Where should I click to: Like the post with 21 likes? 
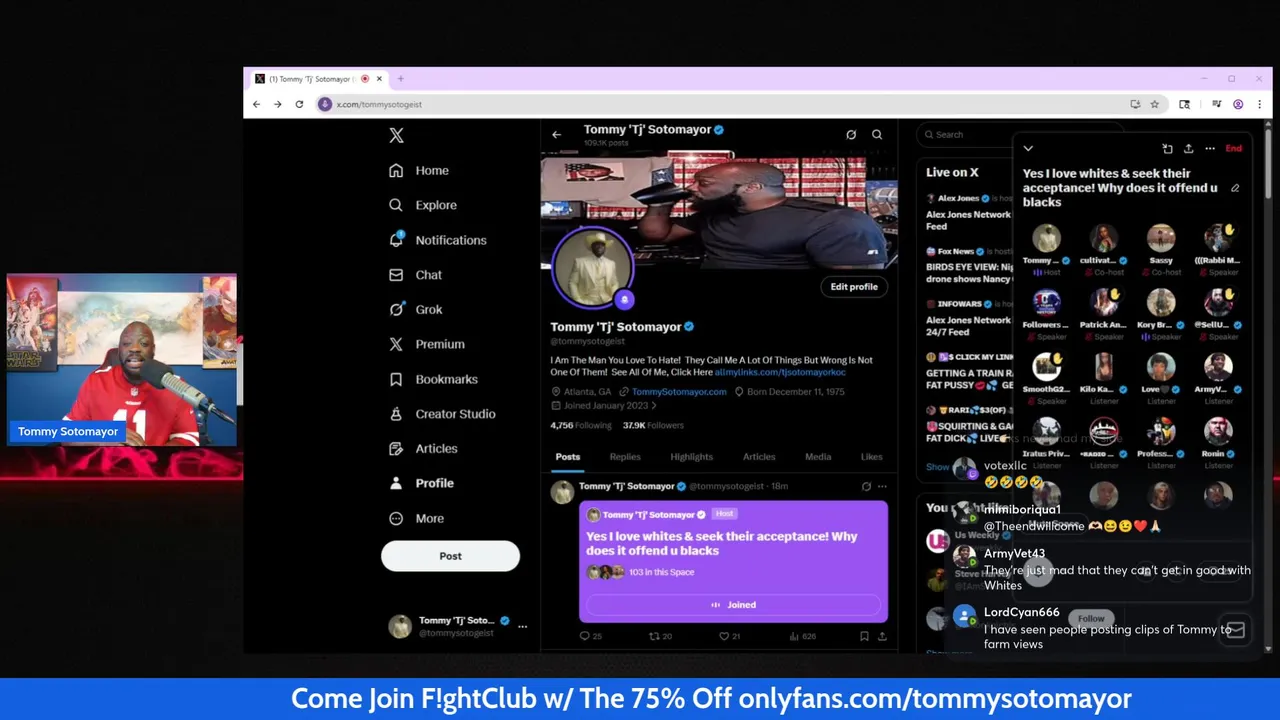click(729, 636)
